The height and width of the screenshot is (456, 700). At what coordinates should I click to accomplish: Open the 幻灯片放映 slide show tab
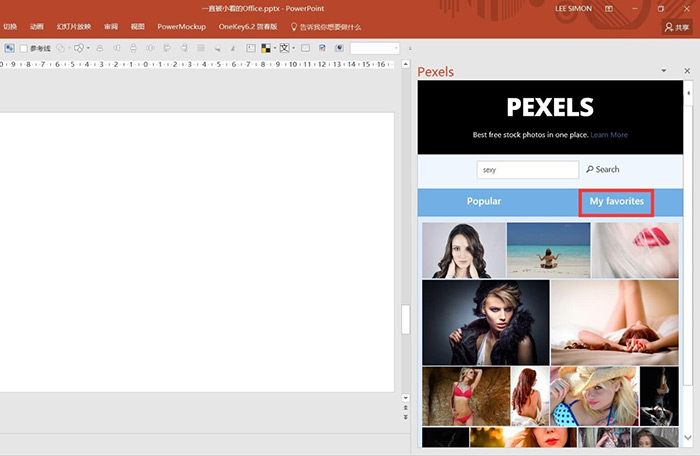tap(74, 27)
